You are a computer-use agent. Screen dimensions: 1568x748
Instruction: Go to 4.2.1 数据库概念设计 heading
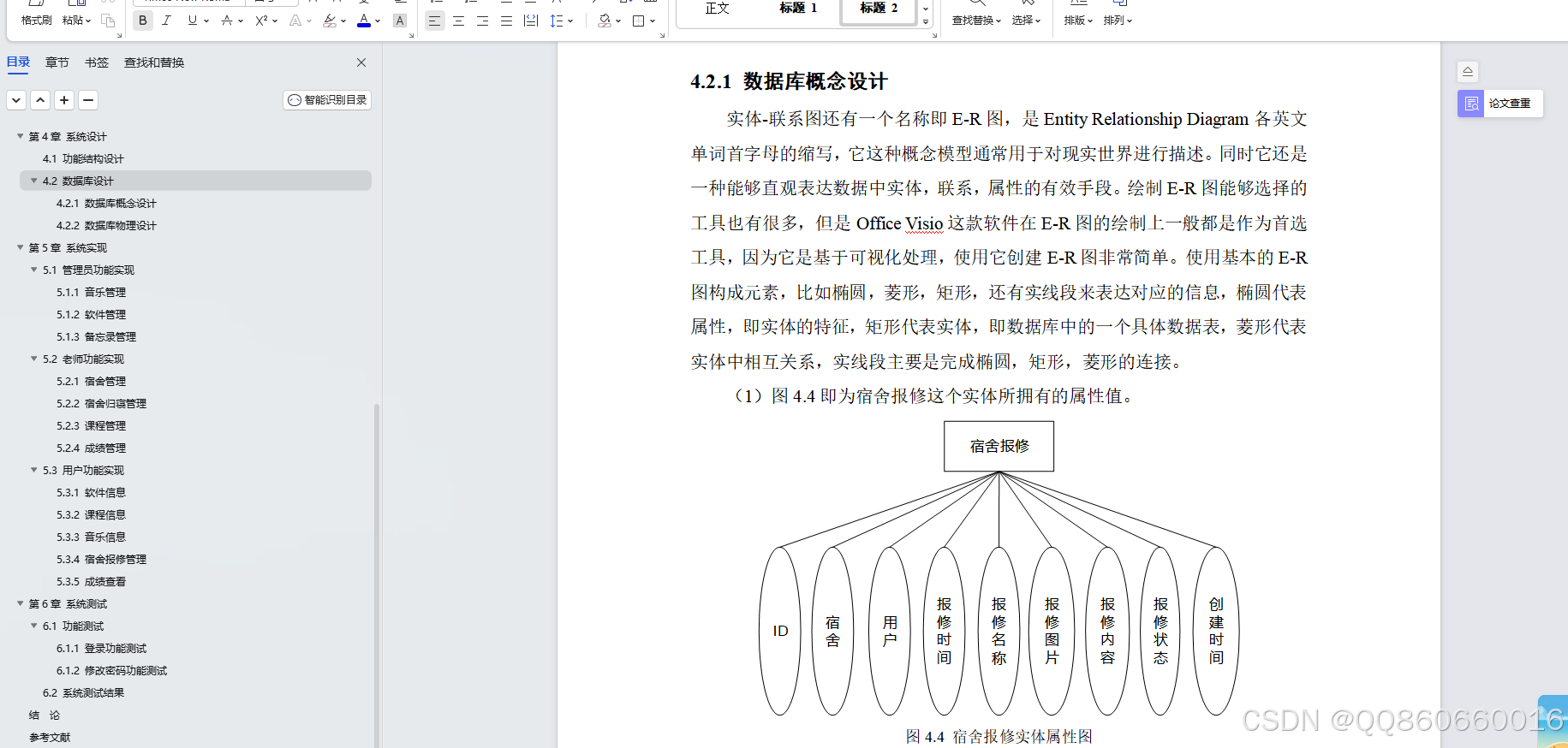106,203
